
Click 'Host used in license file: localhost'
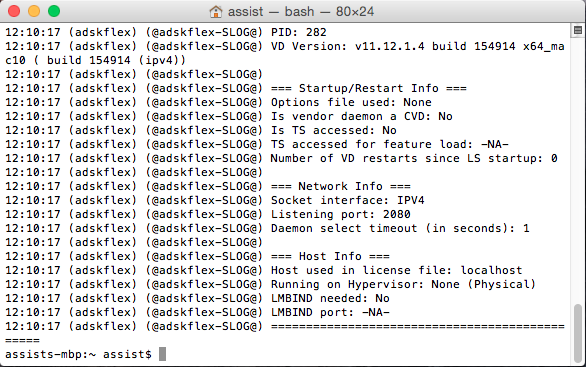(397, 270)
